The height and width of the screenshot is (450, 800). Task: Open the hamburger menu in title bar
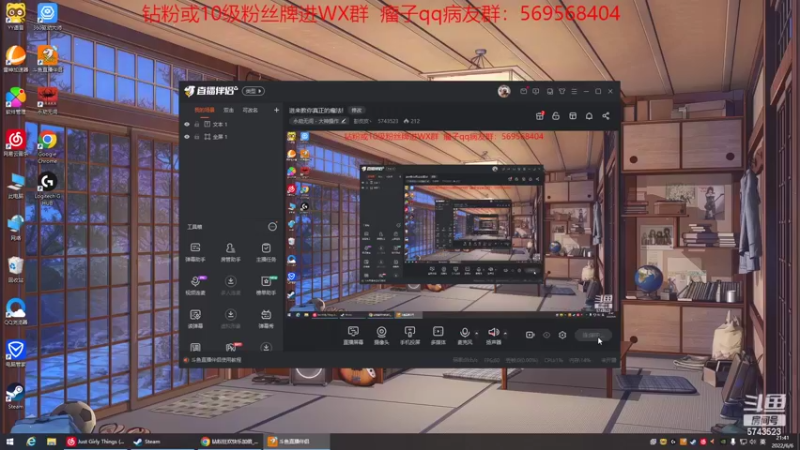(x=574, y=91)
